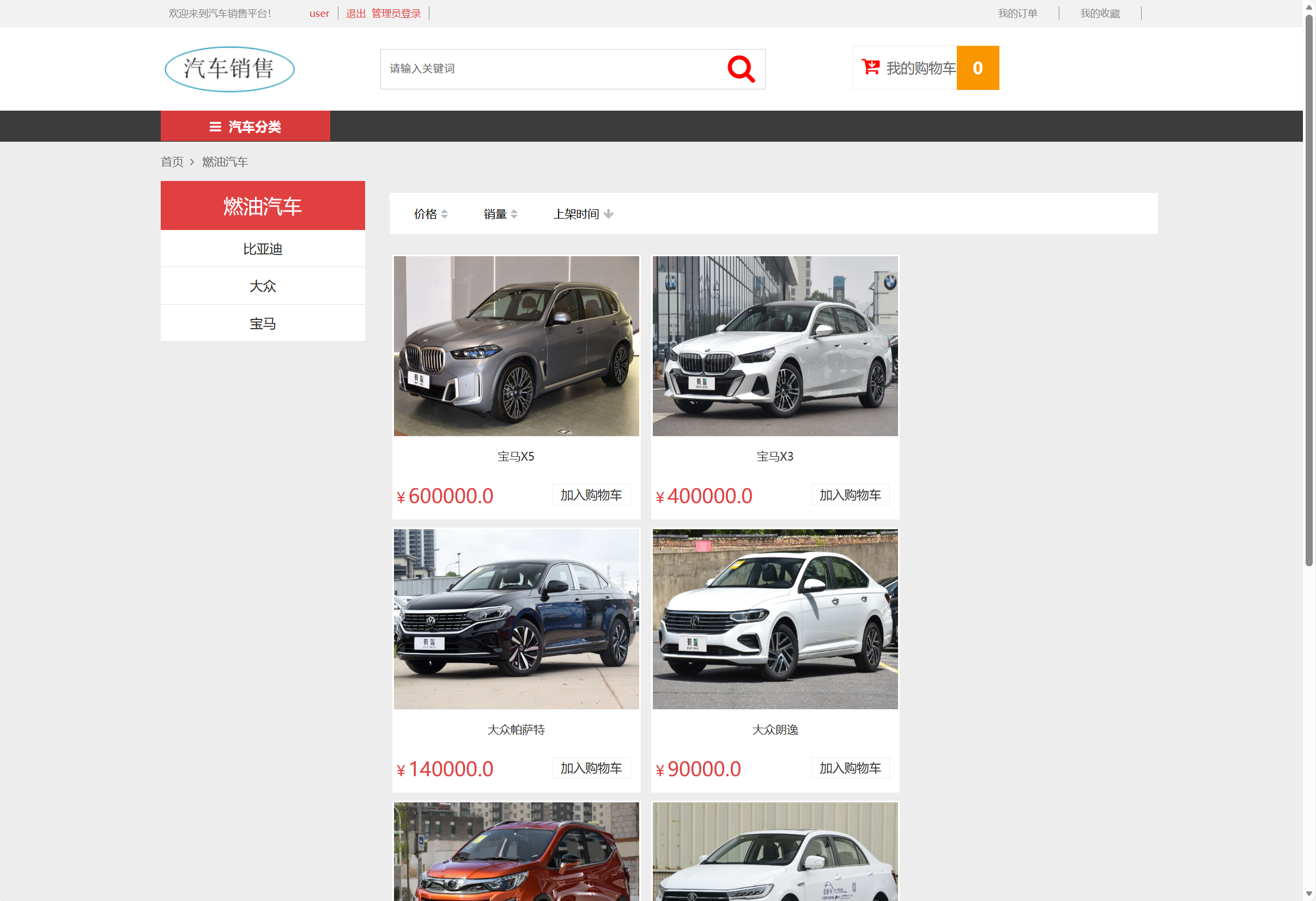This screenshot has width=1316, height=901.
Task: Add 宝马X5 to cart
Action: point(591,494)
